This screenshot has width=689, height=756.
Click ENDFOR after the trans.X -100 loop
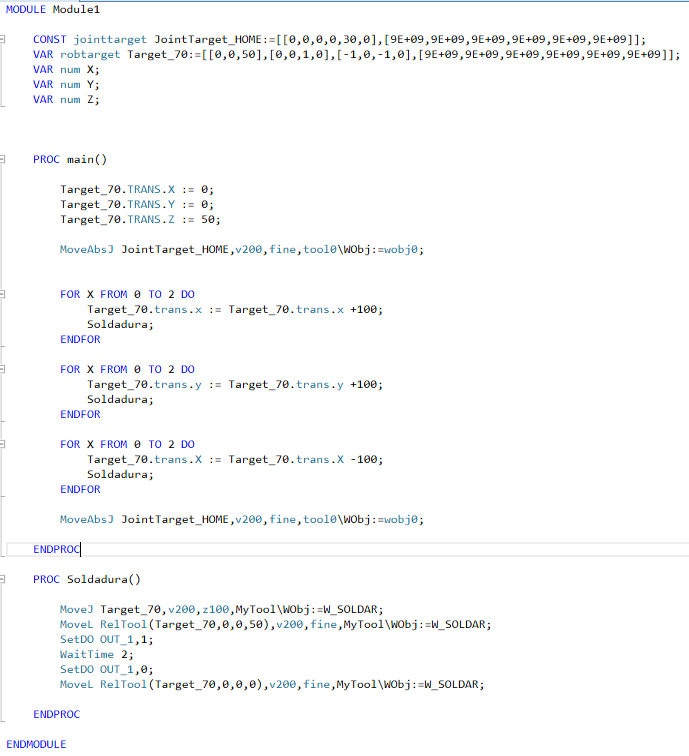click(81, 489)
